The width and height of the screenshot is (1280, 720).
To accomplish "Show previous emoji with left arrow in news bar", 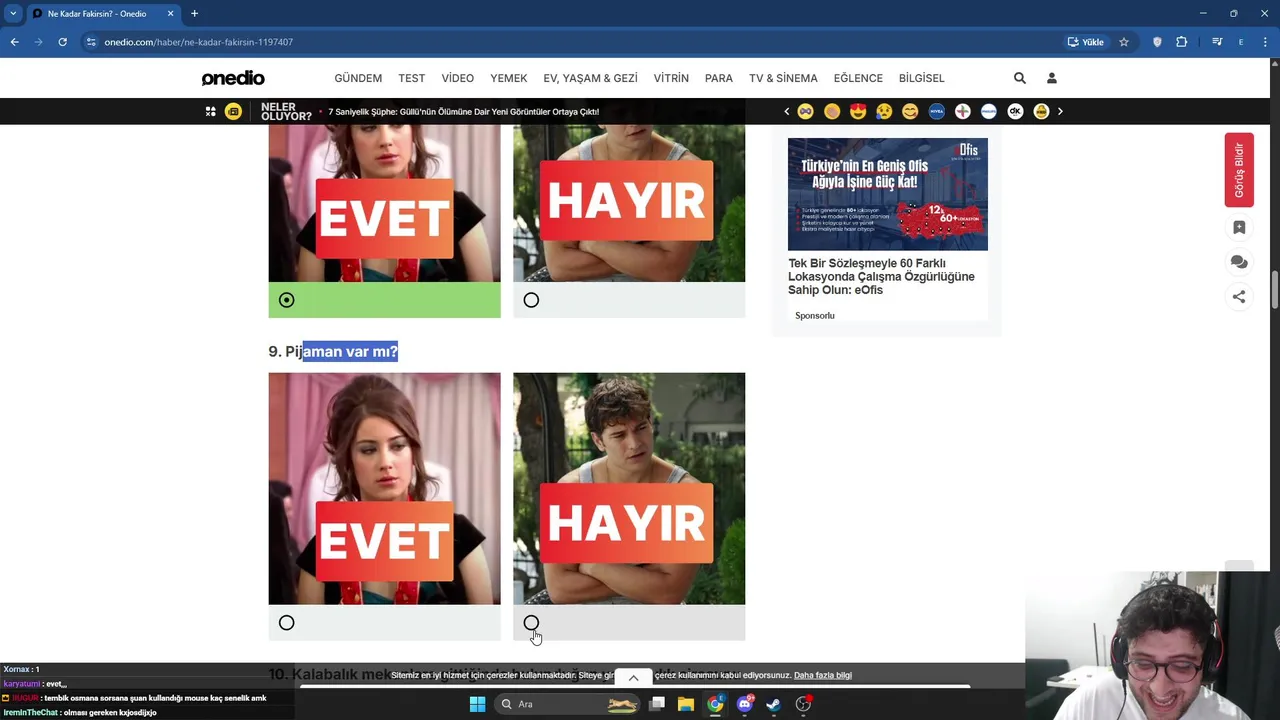I will tap(786, 111).
